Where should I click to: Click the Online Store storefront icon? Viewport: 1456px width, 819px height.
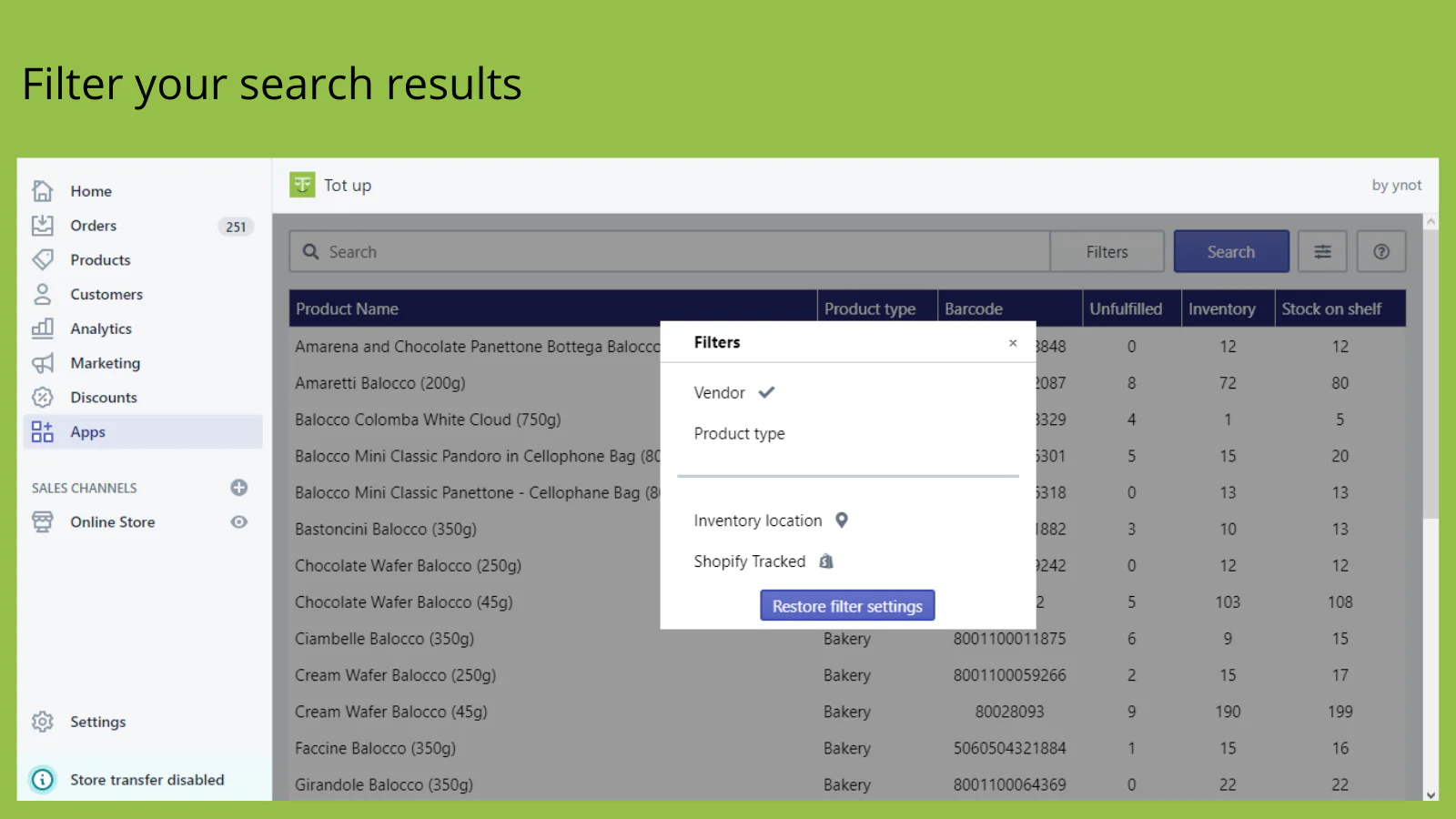[43, 521]
